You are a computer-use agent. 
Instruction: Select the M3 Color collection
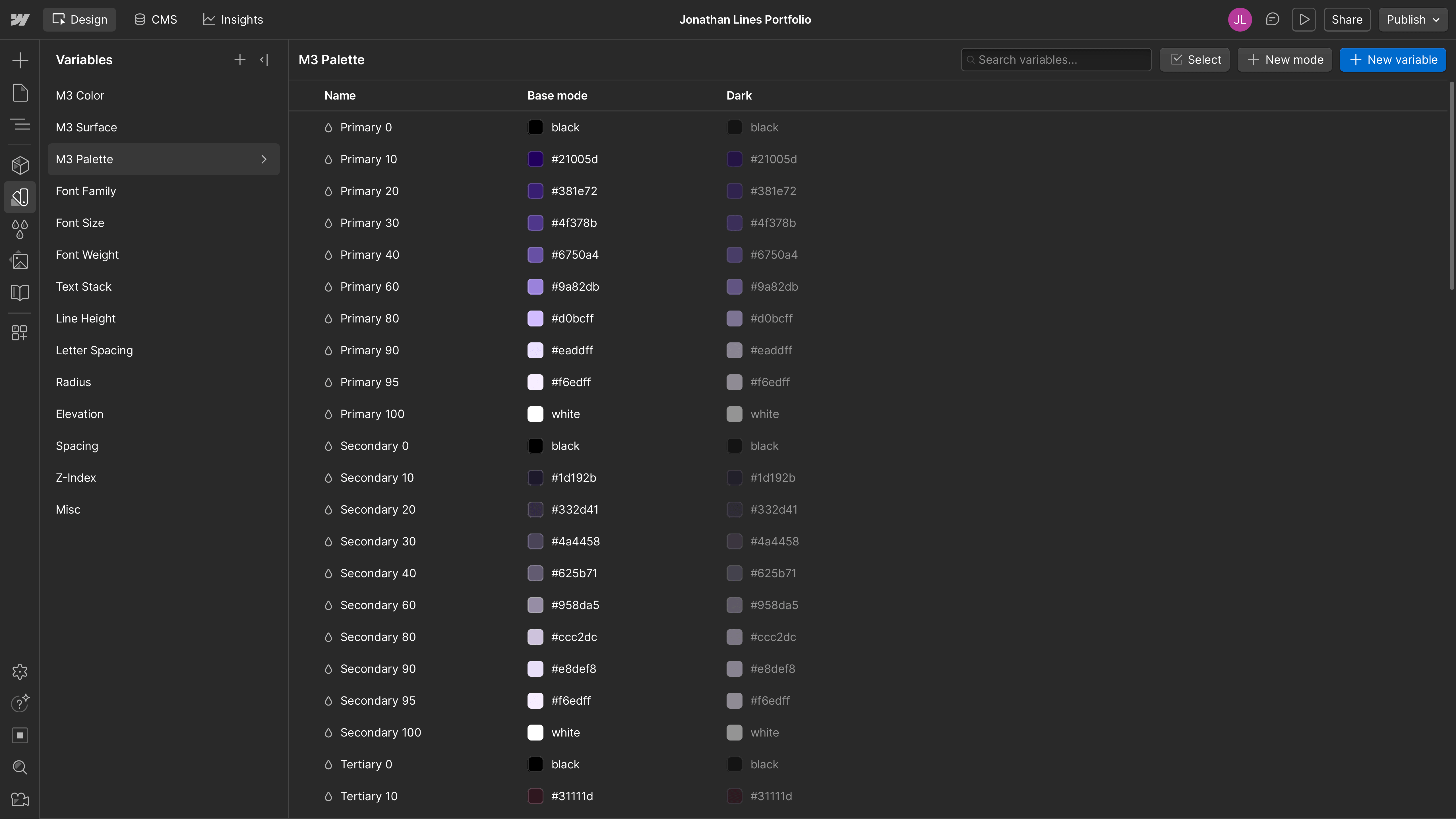pyautogui.click(x=164, y=96)
